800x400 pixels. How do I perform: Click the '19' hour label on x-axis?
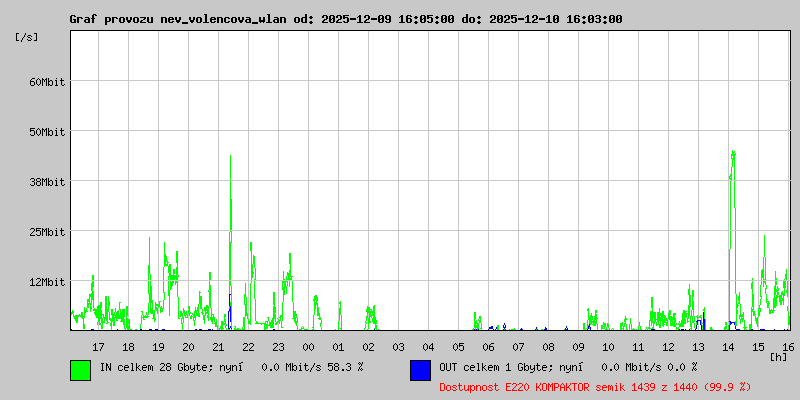click(159, 347)
